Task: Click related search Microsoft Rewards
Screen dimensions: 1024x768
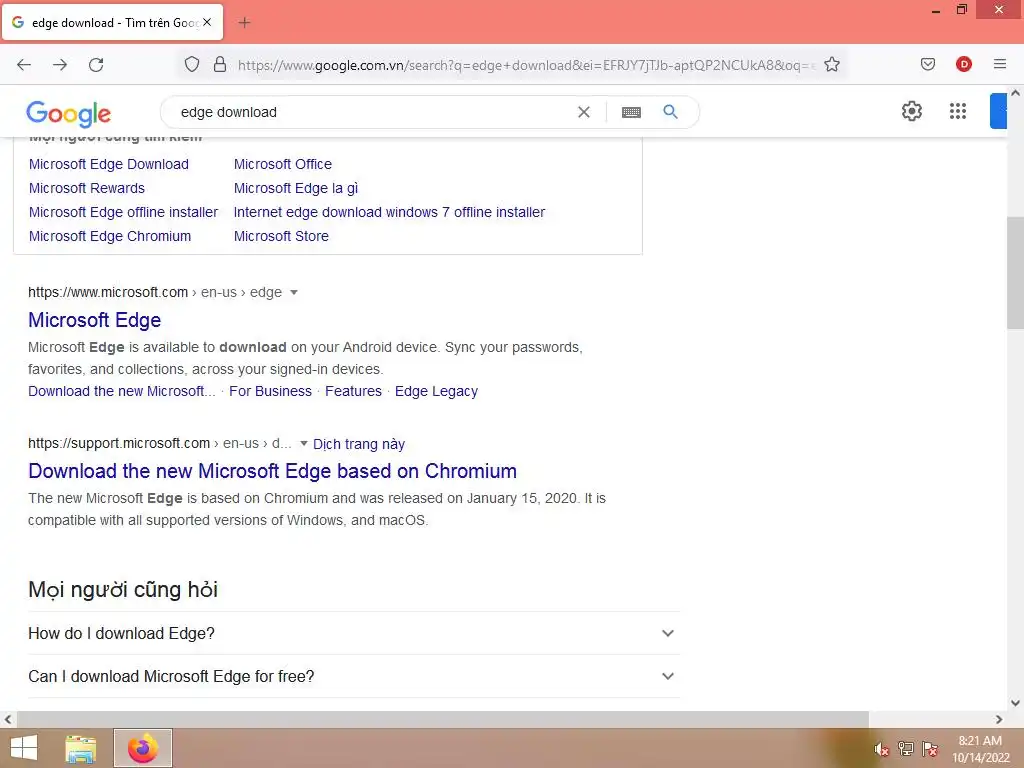Action: point(87,188)
